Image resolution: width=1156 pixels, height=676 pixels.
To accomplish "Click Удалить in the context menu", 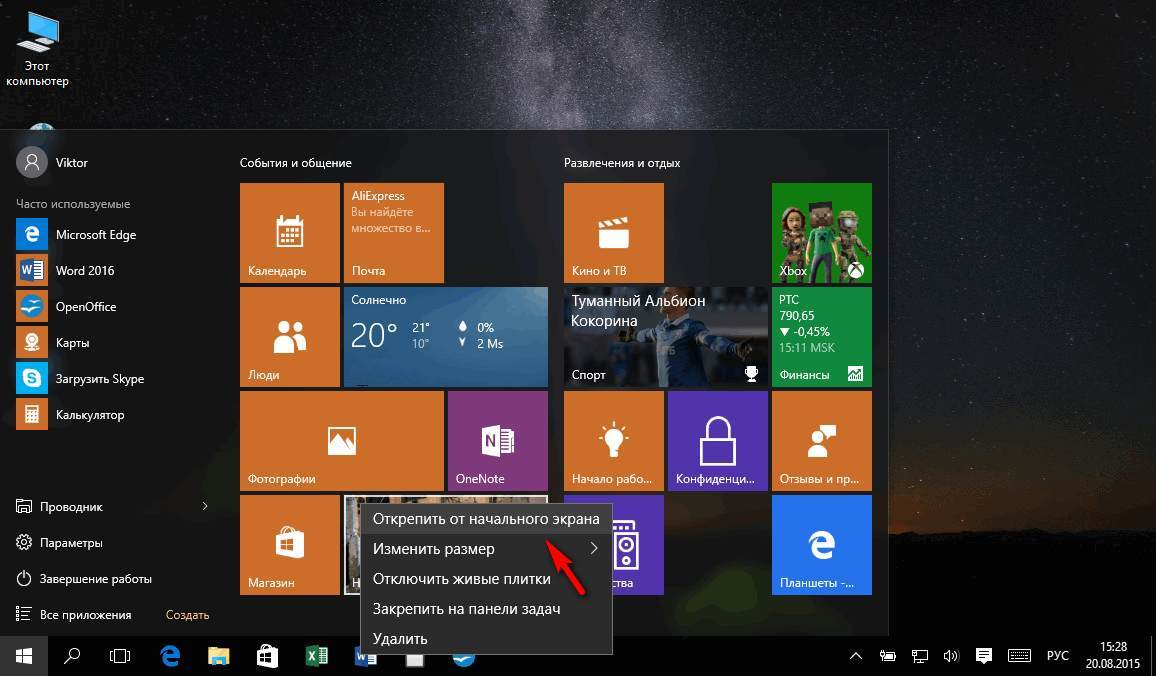I will (400, 639).
